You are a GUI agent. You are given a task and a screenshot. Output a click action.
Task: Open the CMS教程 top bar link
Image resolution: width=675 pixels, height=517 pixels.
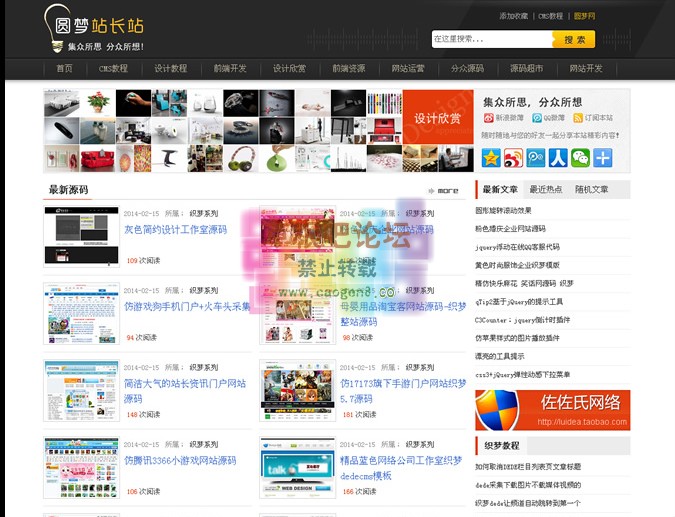tap(551, 16)
